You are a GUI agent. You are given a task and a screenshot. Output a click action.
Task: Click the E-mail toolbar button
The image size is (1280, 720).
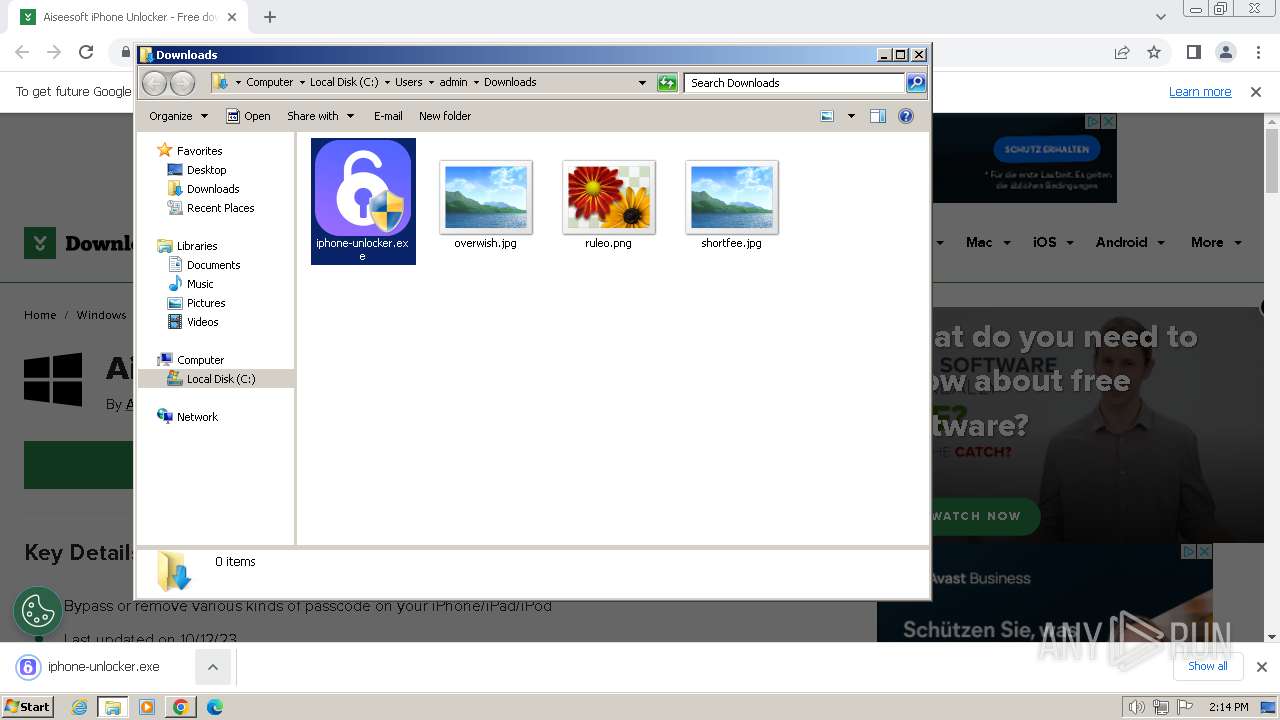point(388,116)
